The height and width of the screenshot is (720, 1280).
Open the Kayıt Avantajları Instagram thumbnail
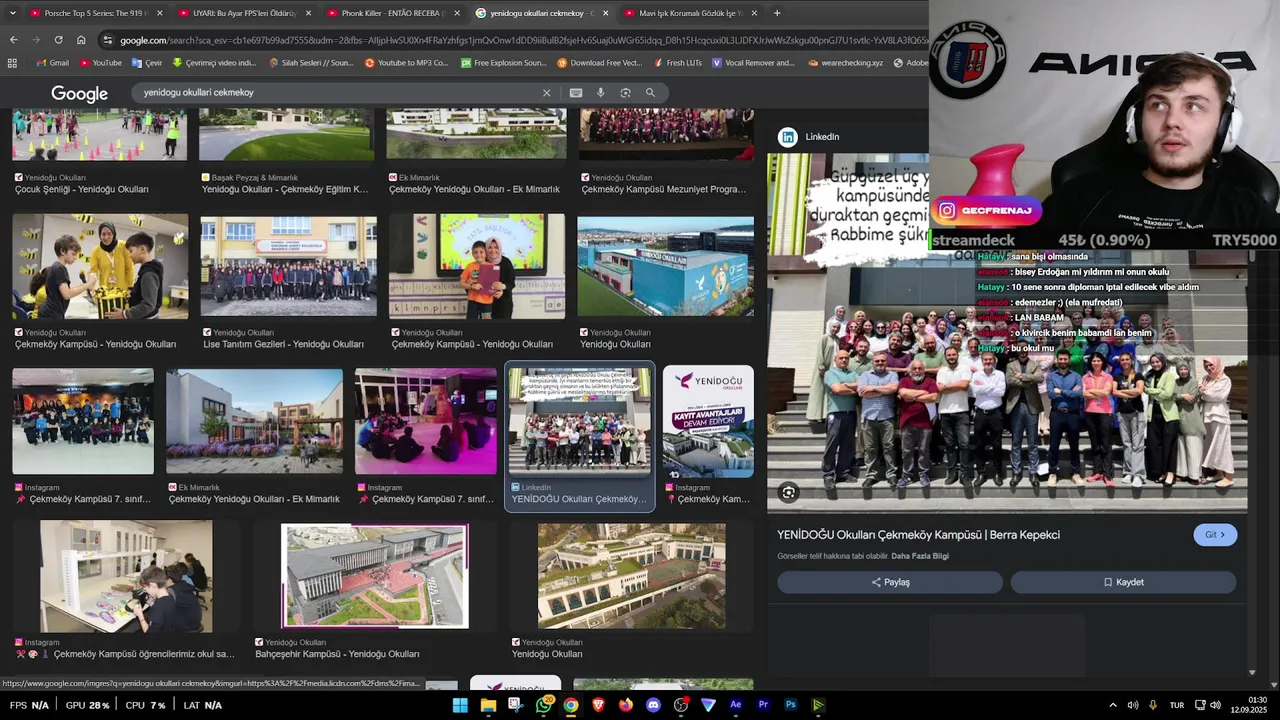pyautogui.click(x=708, y=421)
